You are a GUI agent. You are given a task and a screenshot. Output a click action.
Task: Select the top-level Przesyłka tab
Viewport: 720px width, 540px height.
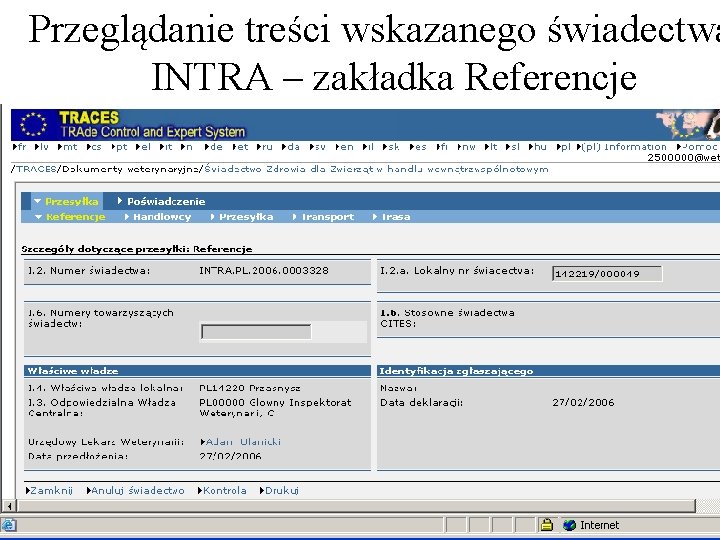(x=67, y=201)
